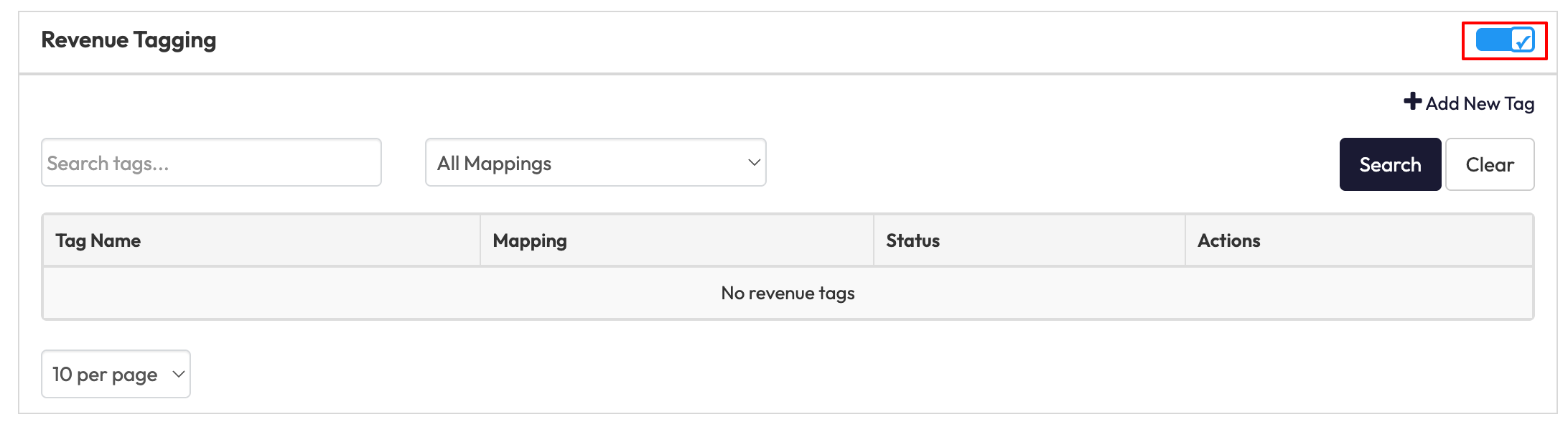This screenshot has width=1568, height=422.
Task: Click the Status column header
Action: (913, 241)
